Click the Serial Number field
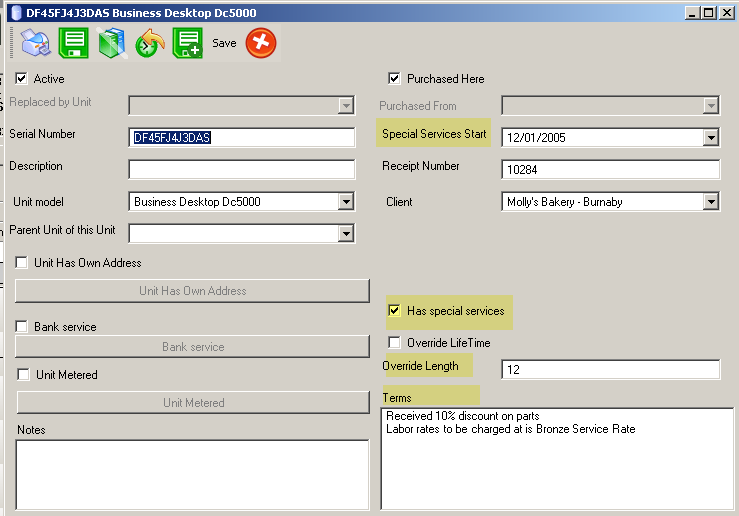The height and width of the screenshot is (516, 739). 242,138
